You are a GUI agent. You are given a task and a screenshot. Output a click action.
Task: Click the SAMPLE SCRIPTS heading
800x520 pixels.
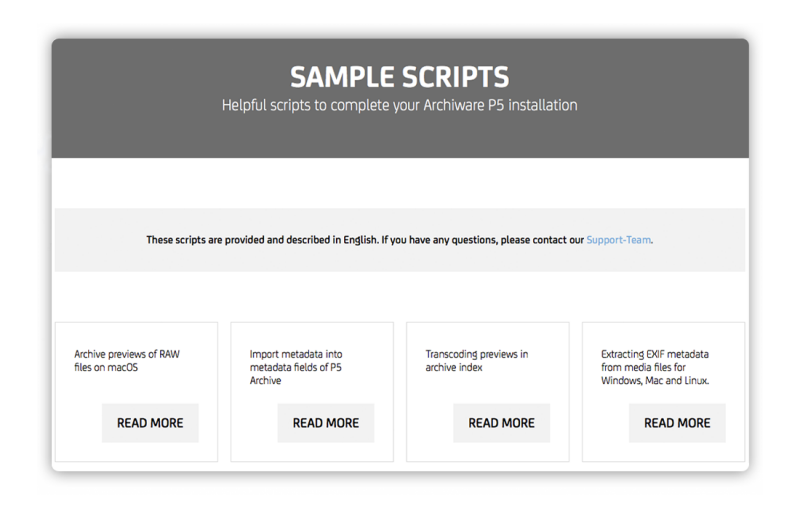[x=399, y=78]
